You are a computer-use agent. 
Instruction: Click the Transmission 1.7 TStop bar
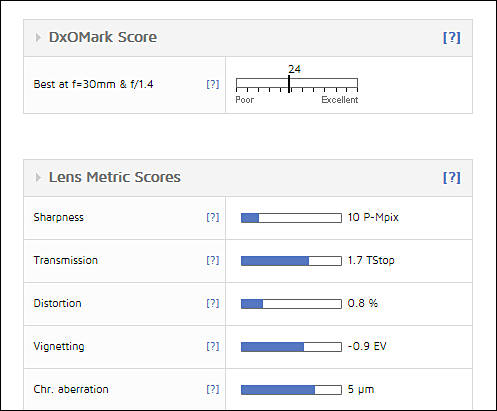[x=291, y=261]
